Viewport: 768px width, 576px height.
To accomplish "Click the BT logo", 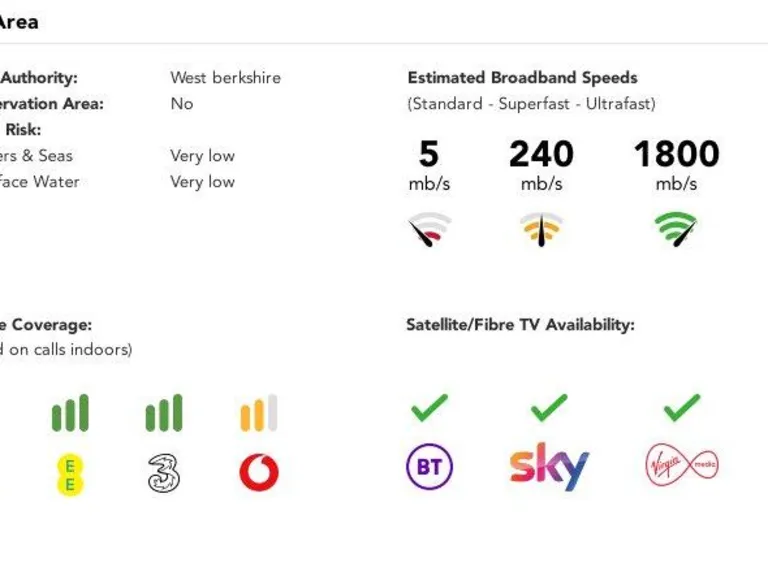I will pos(430,466).
